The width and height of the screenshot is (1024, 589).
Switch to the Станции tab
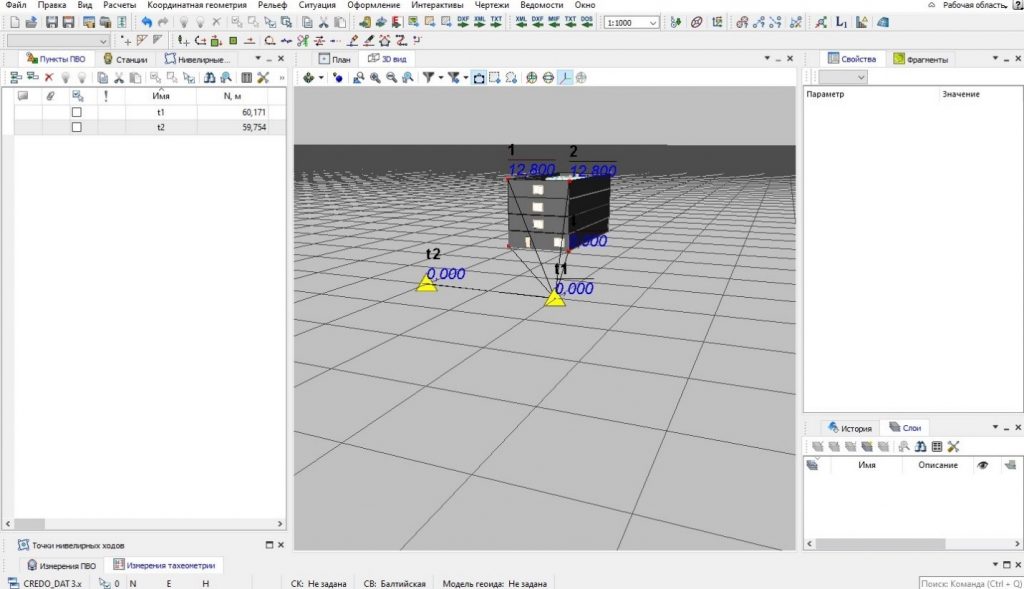tap(125, 59)
